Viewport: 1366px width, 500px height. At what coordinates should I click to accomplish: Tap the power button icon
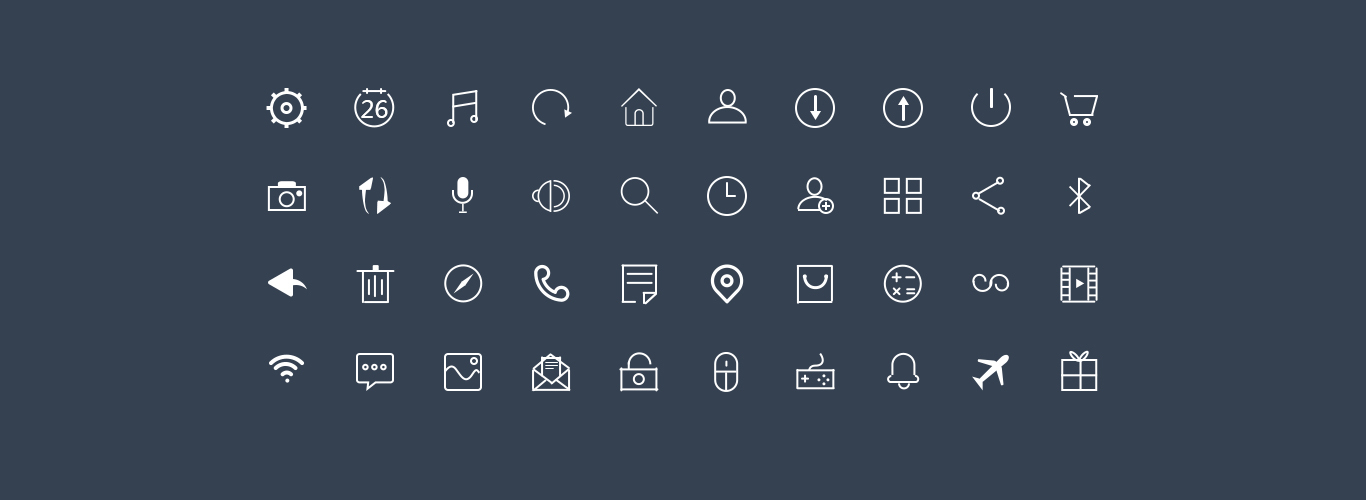click(991, 107)
